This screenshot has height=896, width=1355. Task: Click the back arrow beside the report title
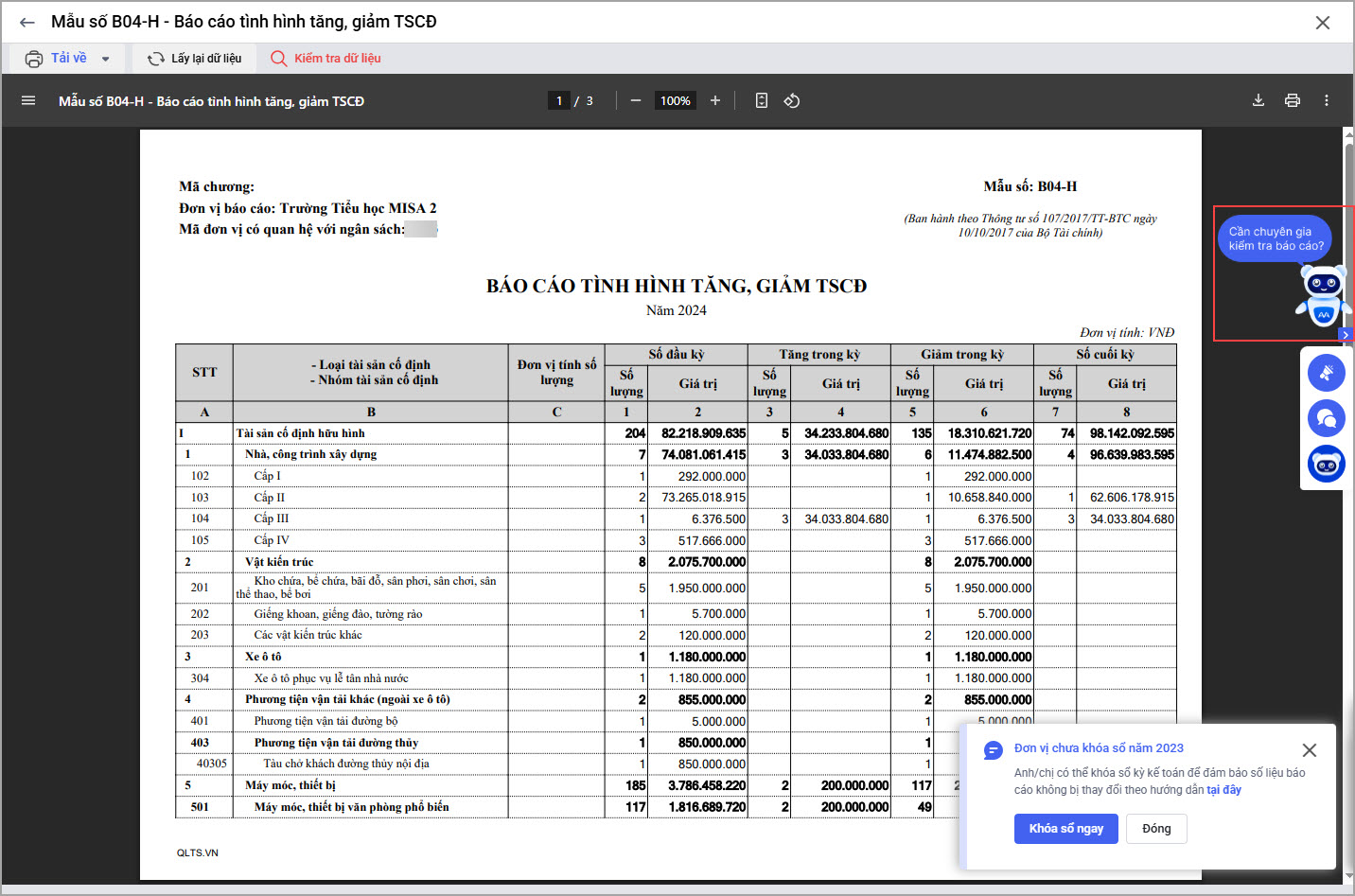[x=26, y=22]
